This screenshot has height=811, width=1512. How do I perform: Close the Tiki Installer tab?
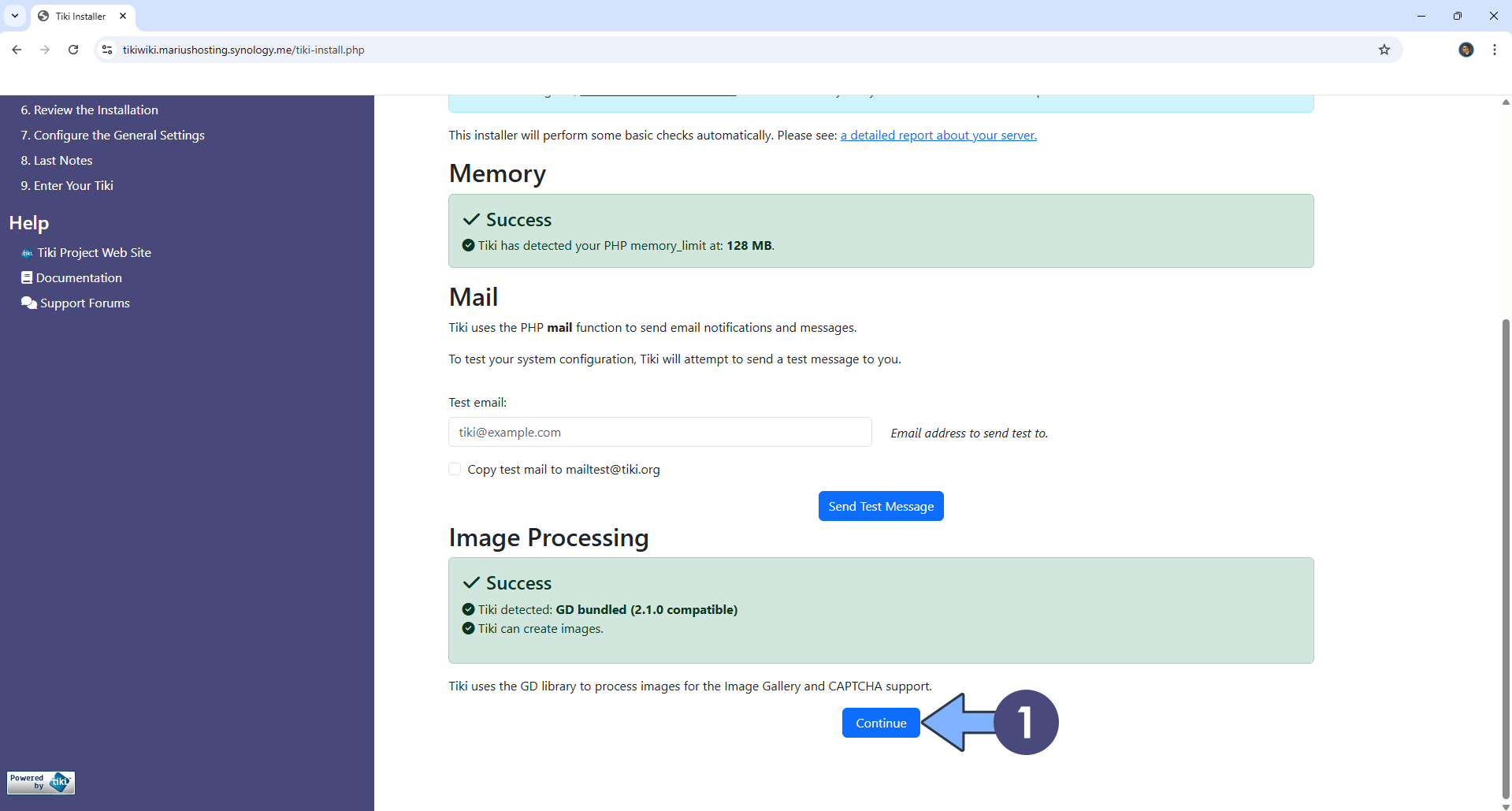(123, 16)
